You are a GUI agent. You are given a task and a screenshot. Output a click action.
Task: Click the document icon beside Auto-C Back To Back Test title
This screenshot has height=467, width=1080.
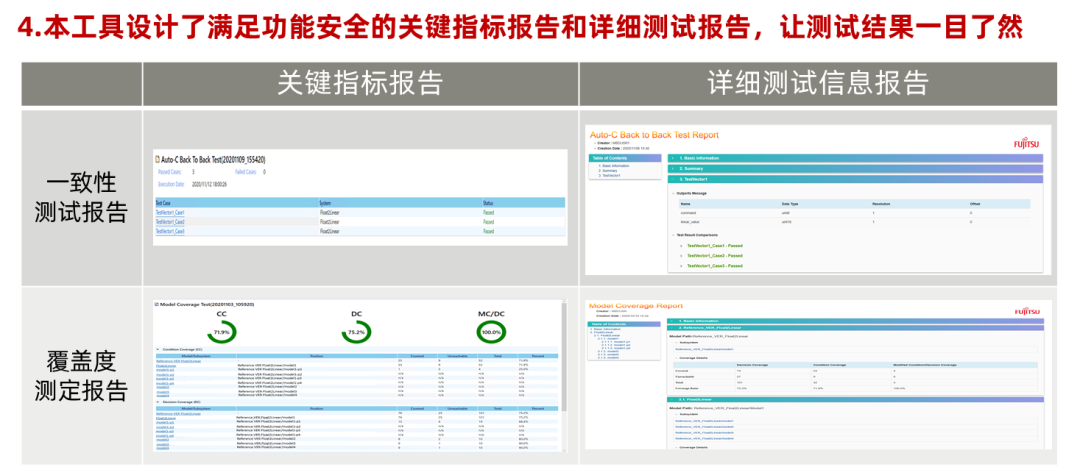(x=158, y=159)
